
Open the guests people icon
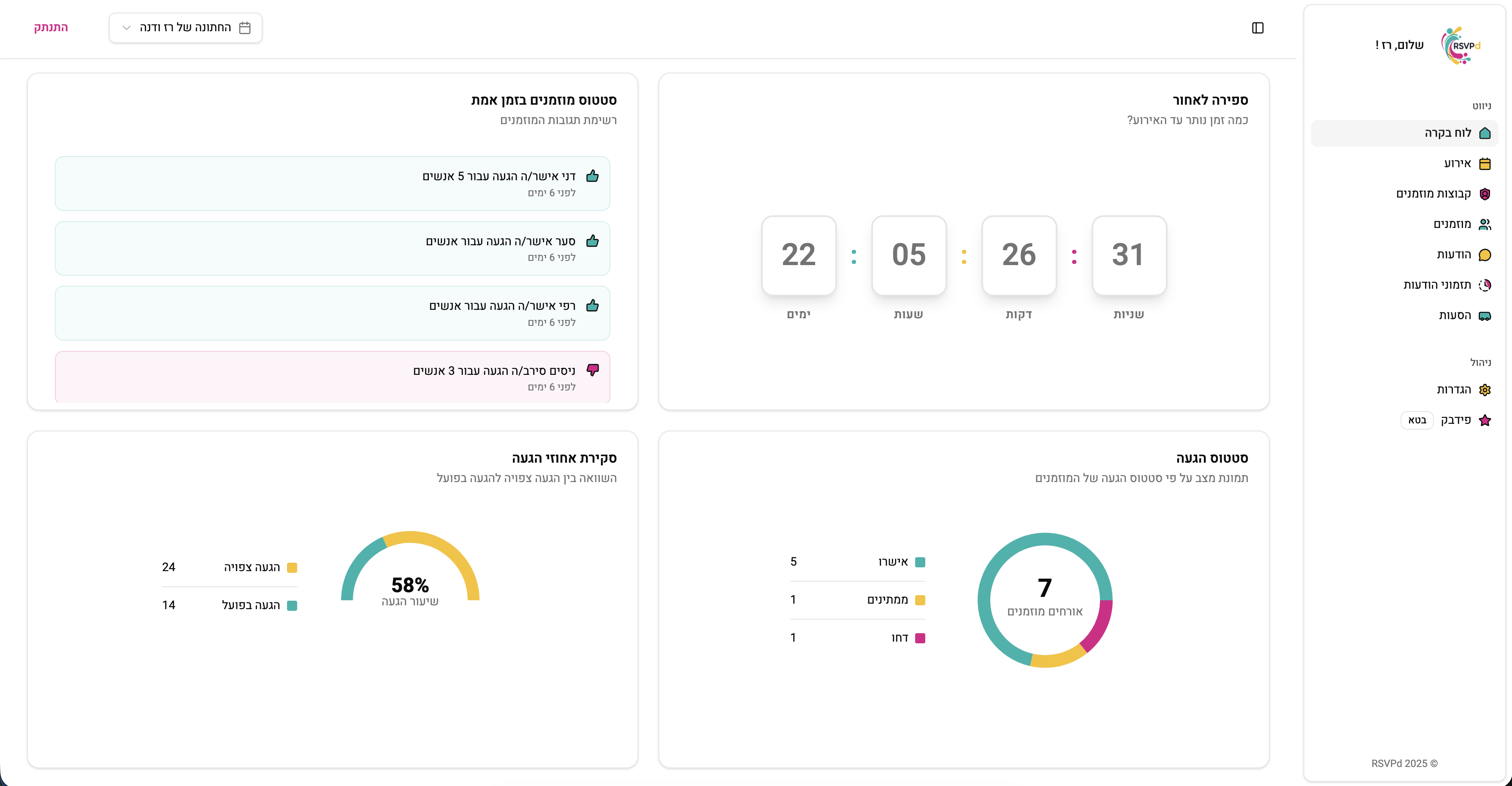click(1485, 224)
